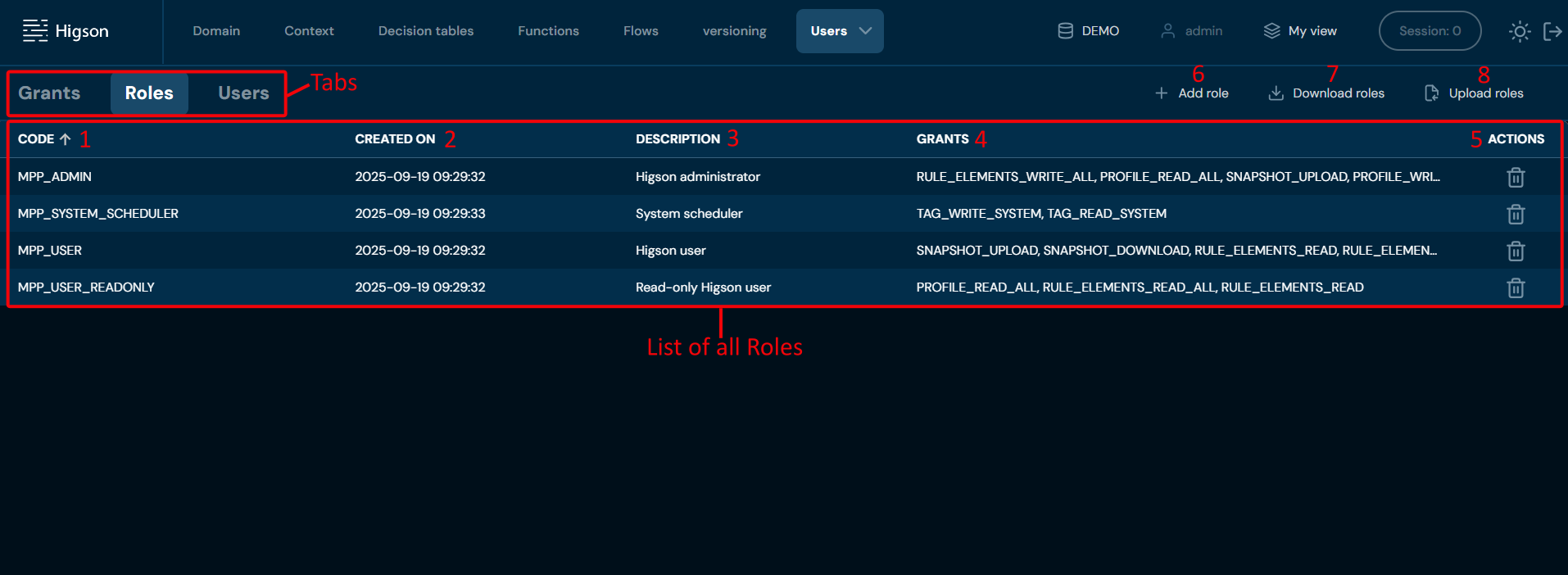Sort by the CREATED ON column header
The image size is (1568, 575).
click(x=395, y=139)
